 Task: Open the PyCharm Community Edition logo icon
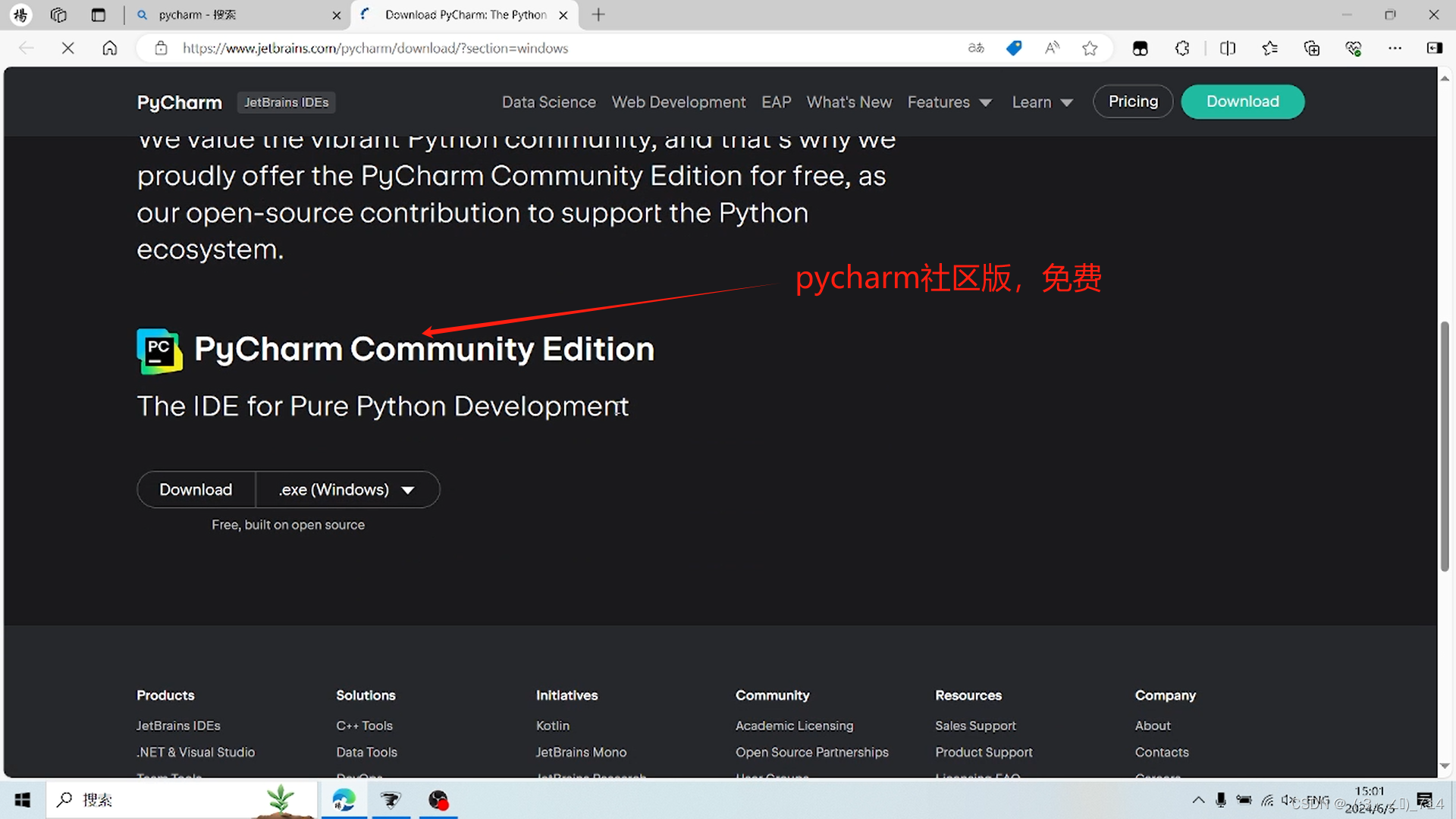tap(158, 350)
